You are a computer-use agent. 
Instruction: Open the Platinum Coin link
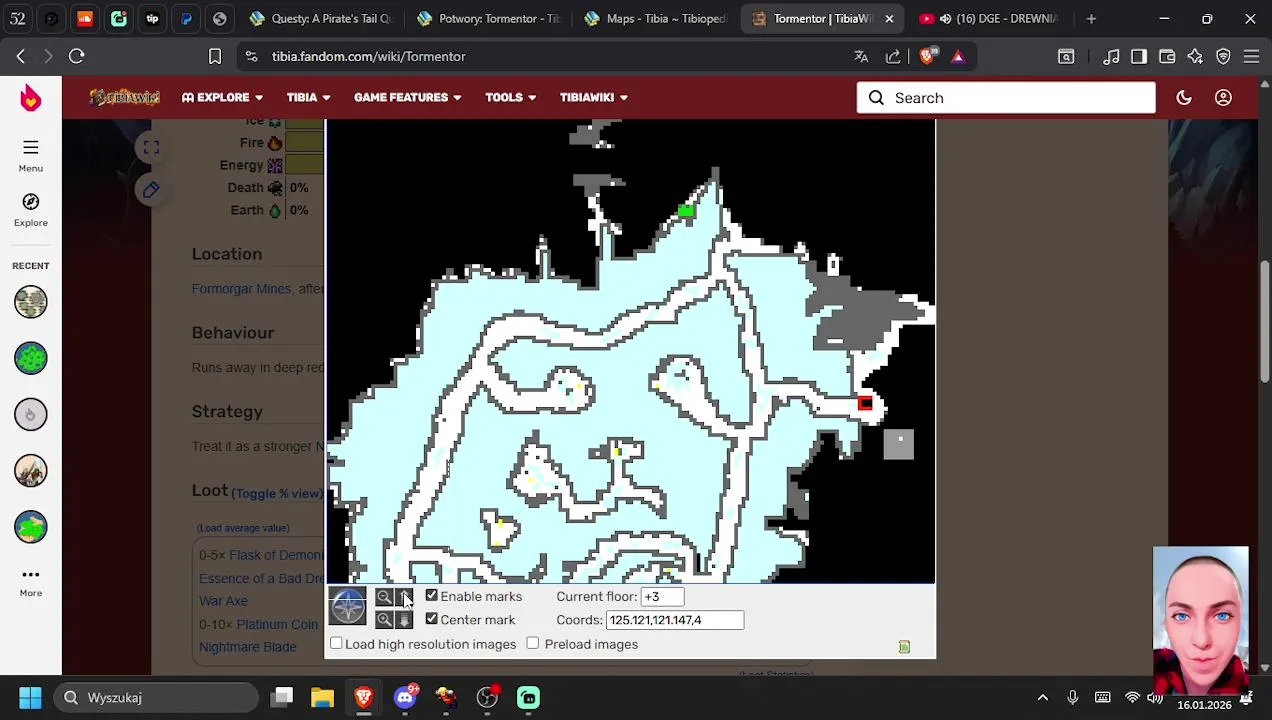click(277, 624)
